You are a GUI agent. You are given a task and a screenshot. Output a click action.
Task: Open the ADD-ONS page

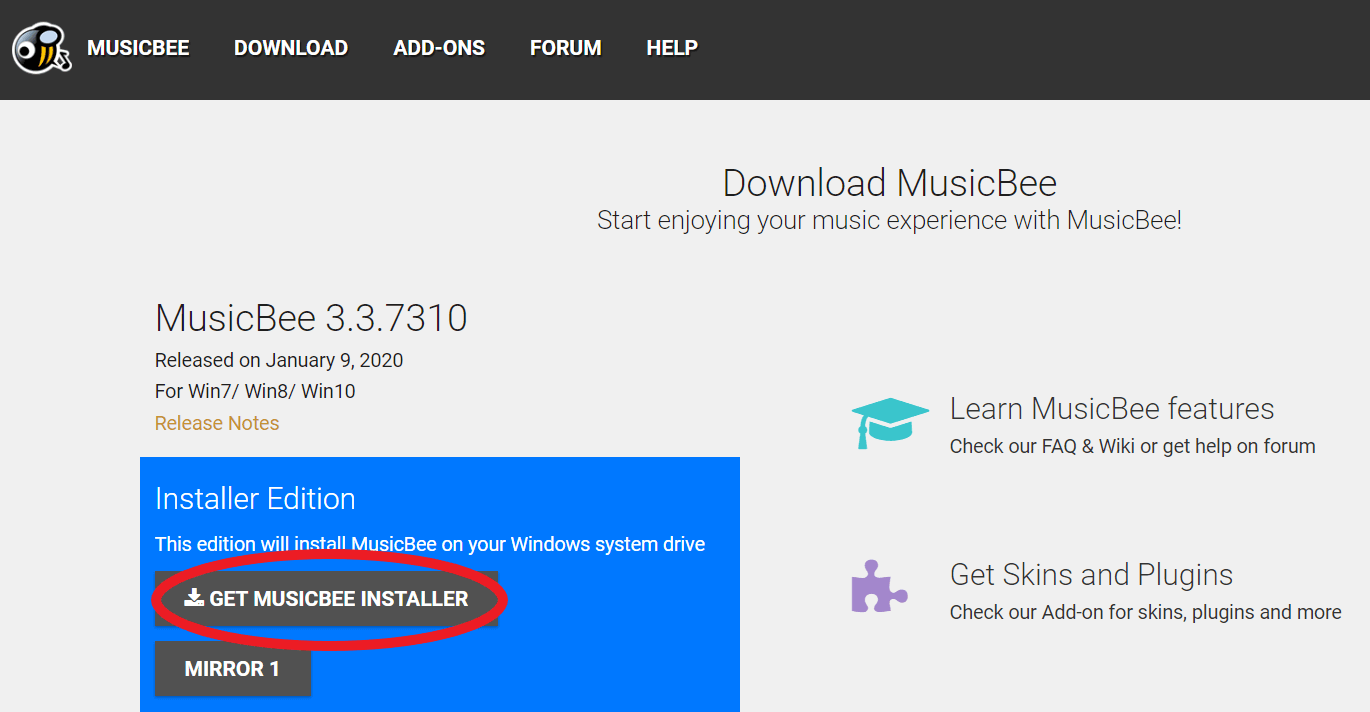(439, 48)
